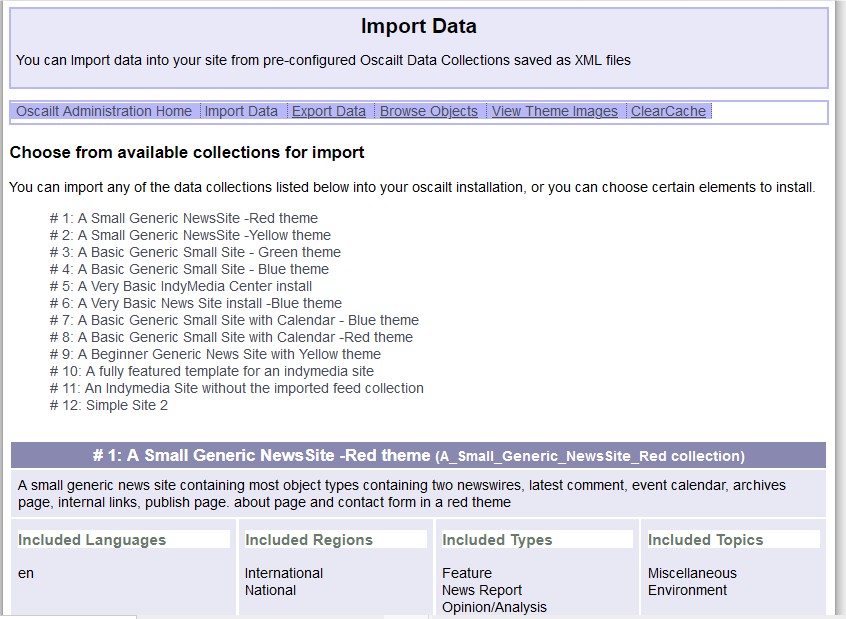Click the Included Regions column header
846x619 pixels.
[336, 540]
